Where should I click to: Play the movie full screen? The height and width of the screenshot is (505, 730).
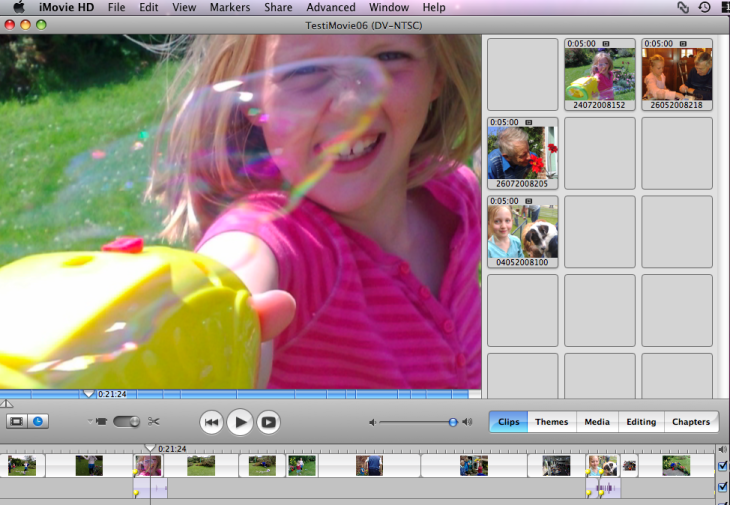(269, 422)
